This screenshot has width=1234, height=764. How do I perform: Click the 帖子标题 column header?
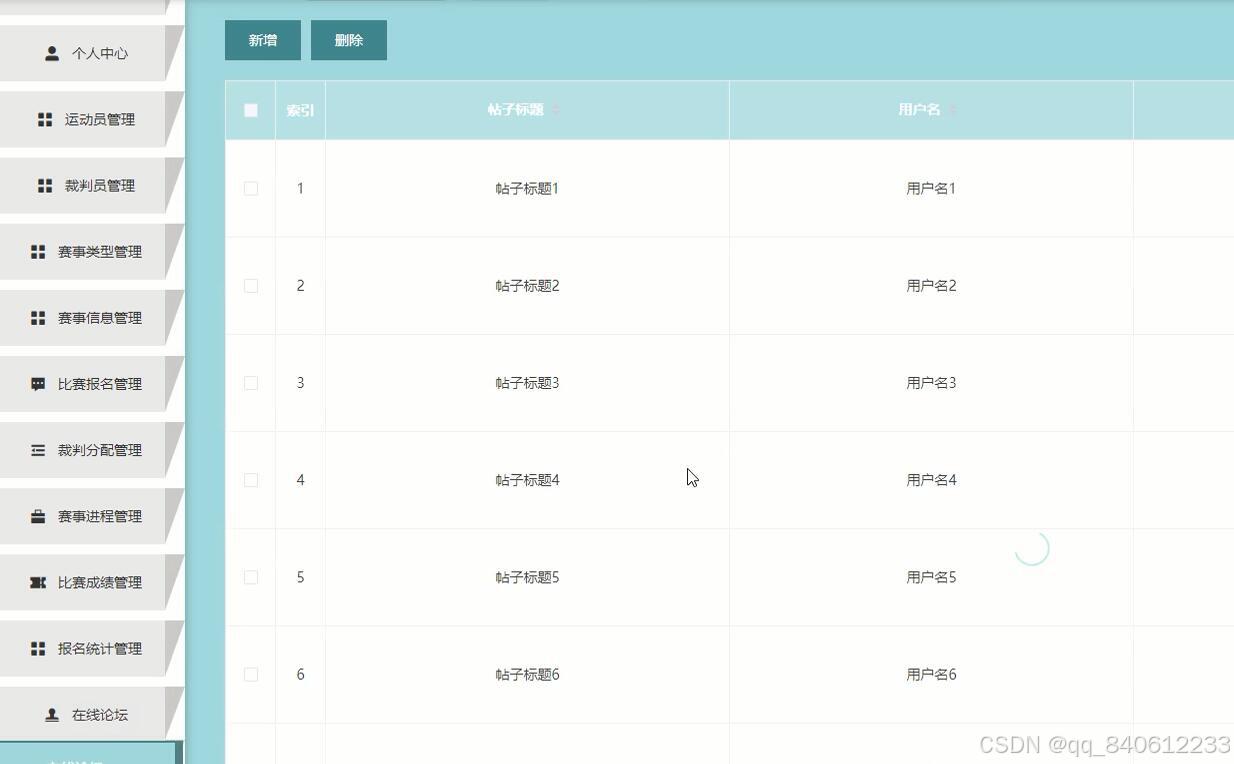click(x=527, y=110)
